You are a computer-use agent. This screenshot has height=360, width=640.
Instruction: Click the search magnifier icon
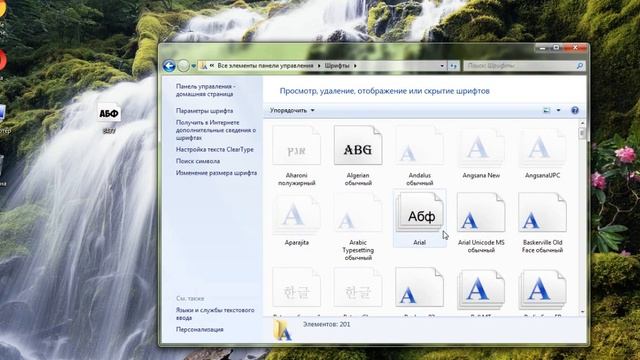point(580,66)
